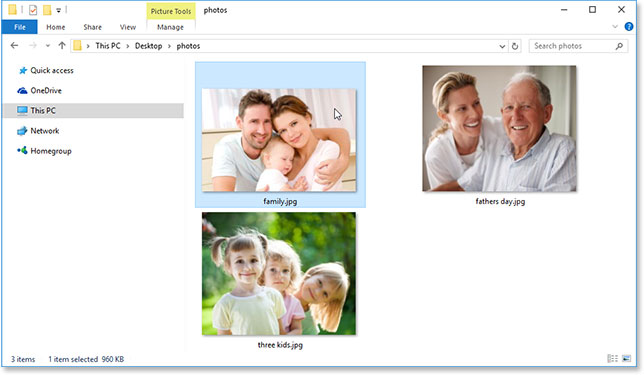Click the New folder icon in quick access toolbar
This screenshot has width=644, height=375.
(x=47, y=10)
